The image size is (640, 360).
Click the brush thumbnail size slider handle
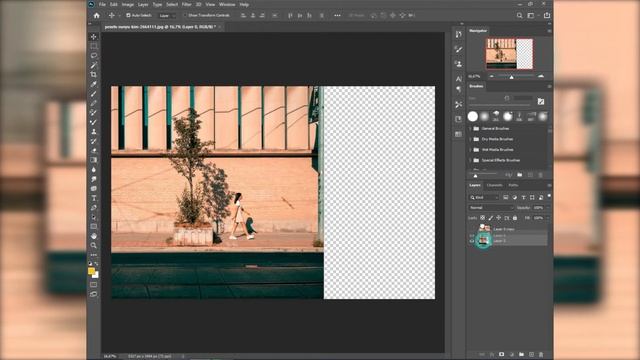click(x=475, y=176)
